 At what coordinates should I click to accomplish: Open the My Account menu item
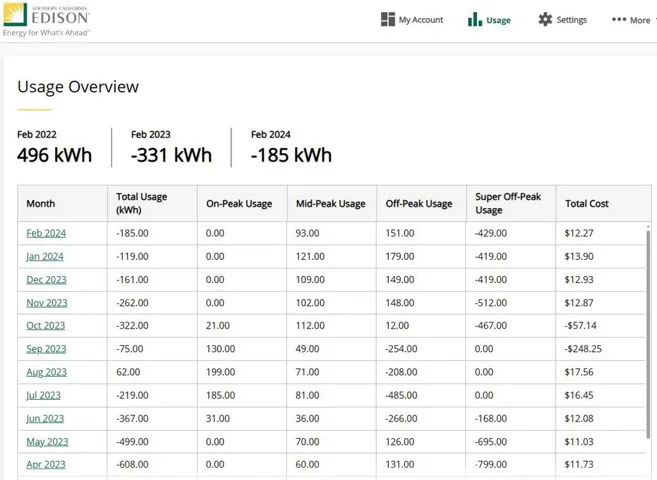coord(412,19)
